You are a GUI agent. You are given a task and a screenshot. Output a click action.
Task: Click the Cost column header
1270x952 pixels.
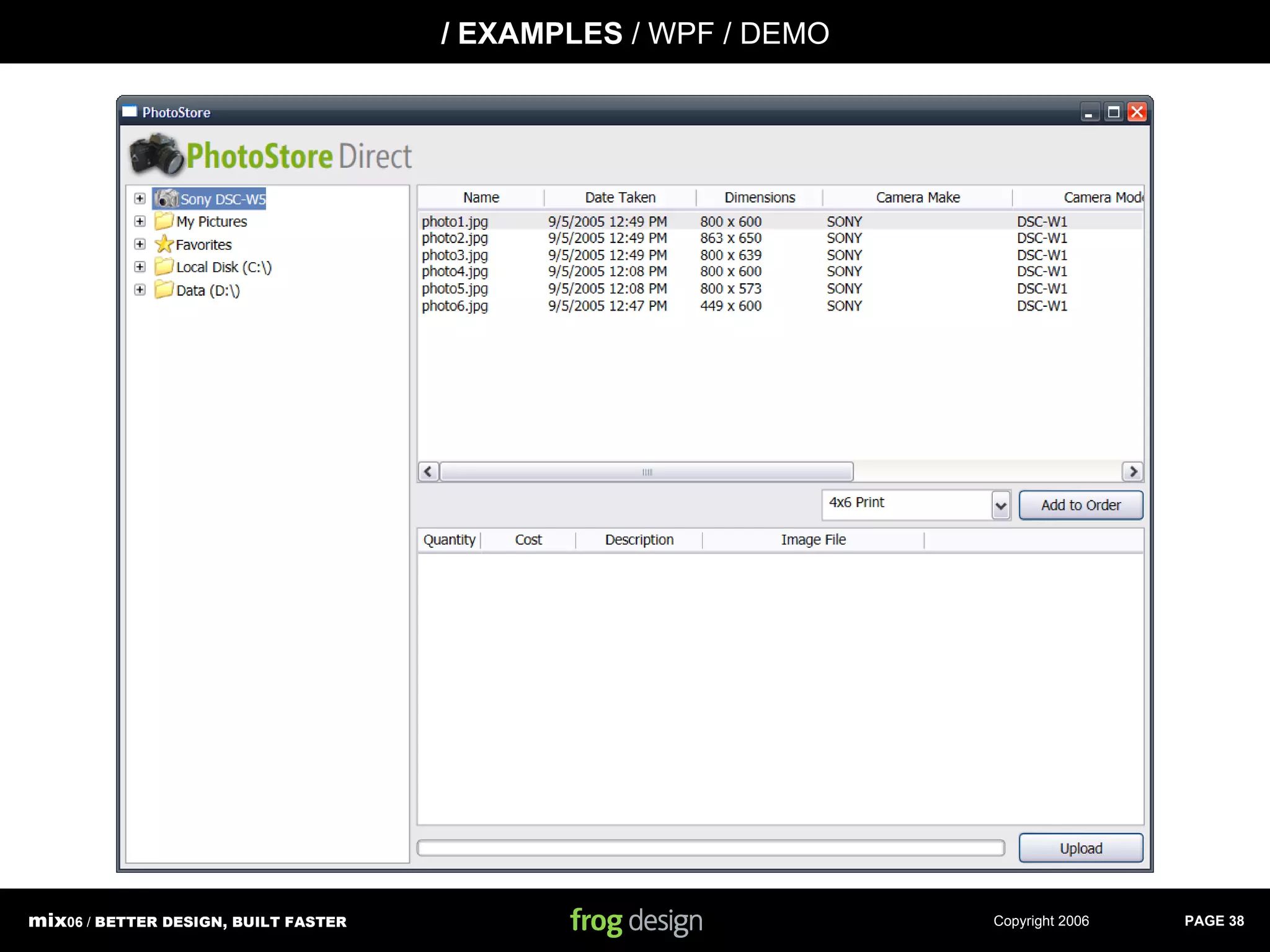coord(528,540)
